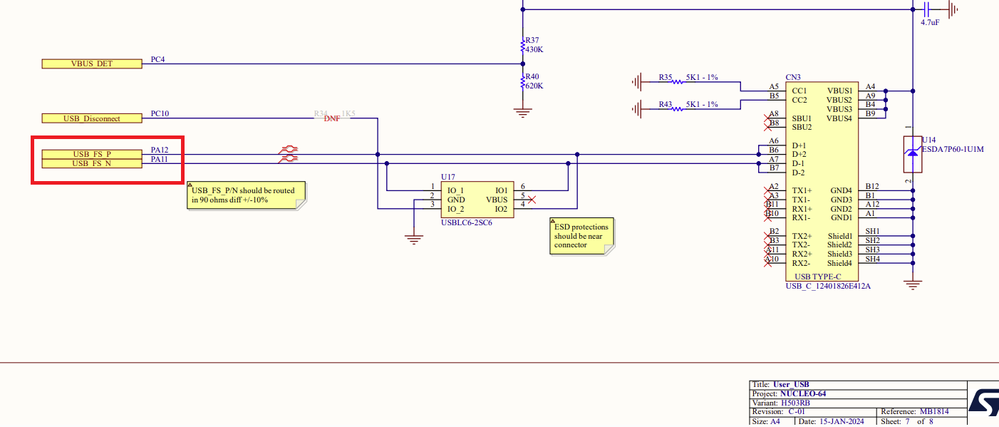Select the U14 ESD diode symbol
This screenshot has height=427, width=999.
click(913, 154)
